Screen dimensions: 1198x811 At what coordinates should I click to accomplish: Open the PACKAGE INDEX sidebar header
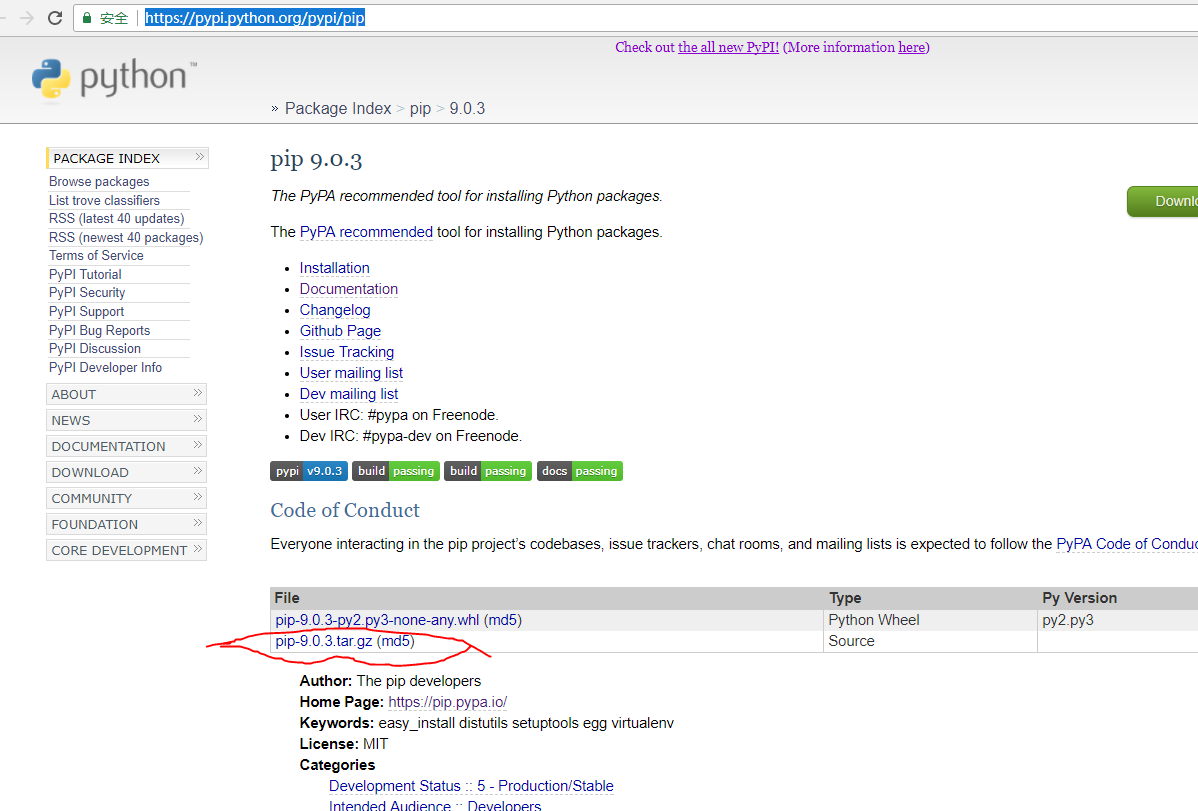coord(127,157)
